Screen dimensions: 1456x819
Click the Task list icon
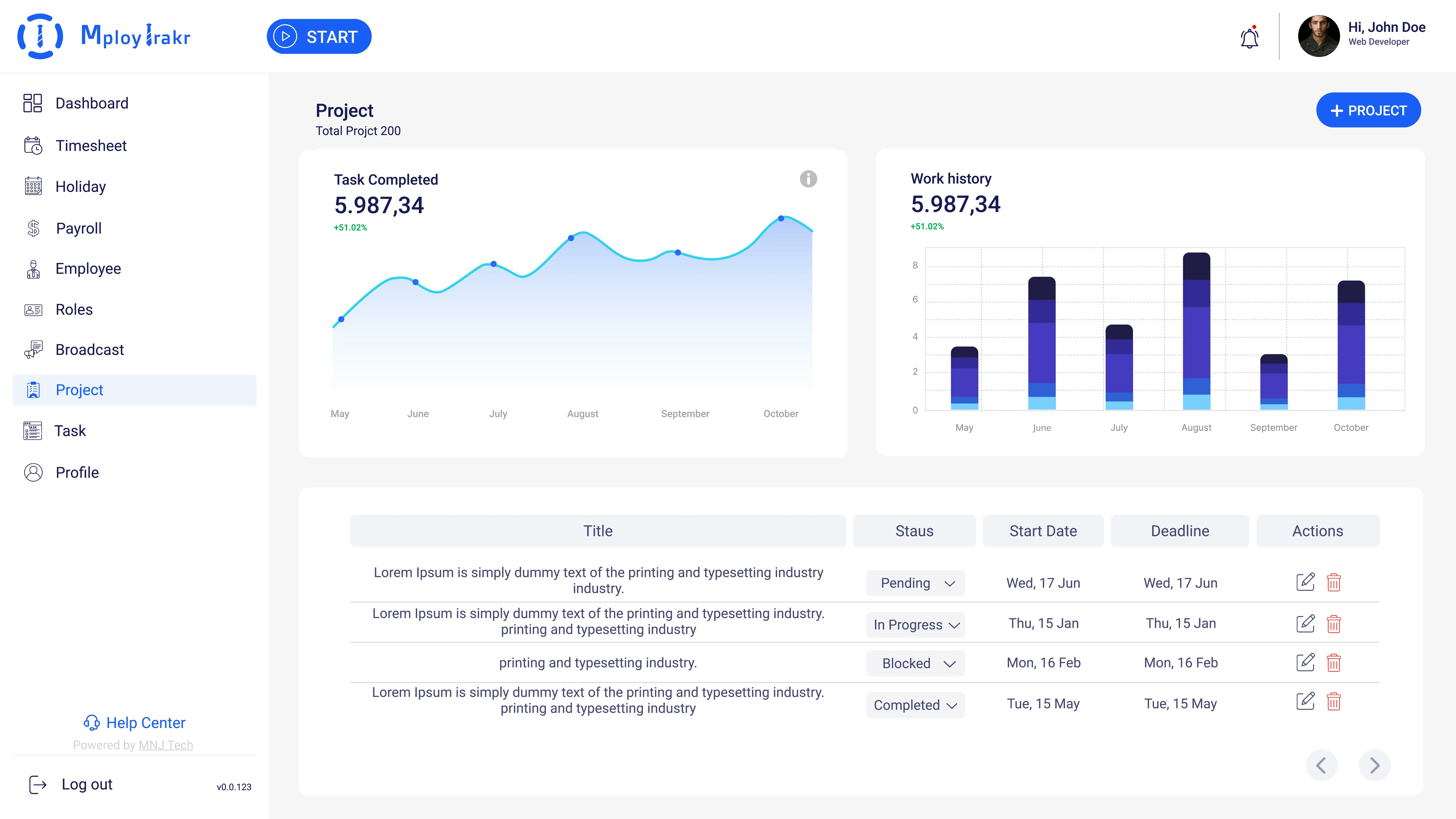pyautogui.click(x=33, y=431)
